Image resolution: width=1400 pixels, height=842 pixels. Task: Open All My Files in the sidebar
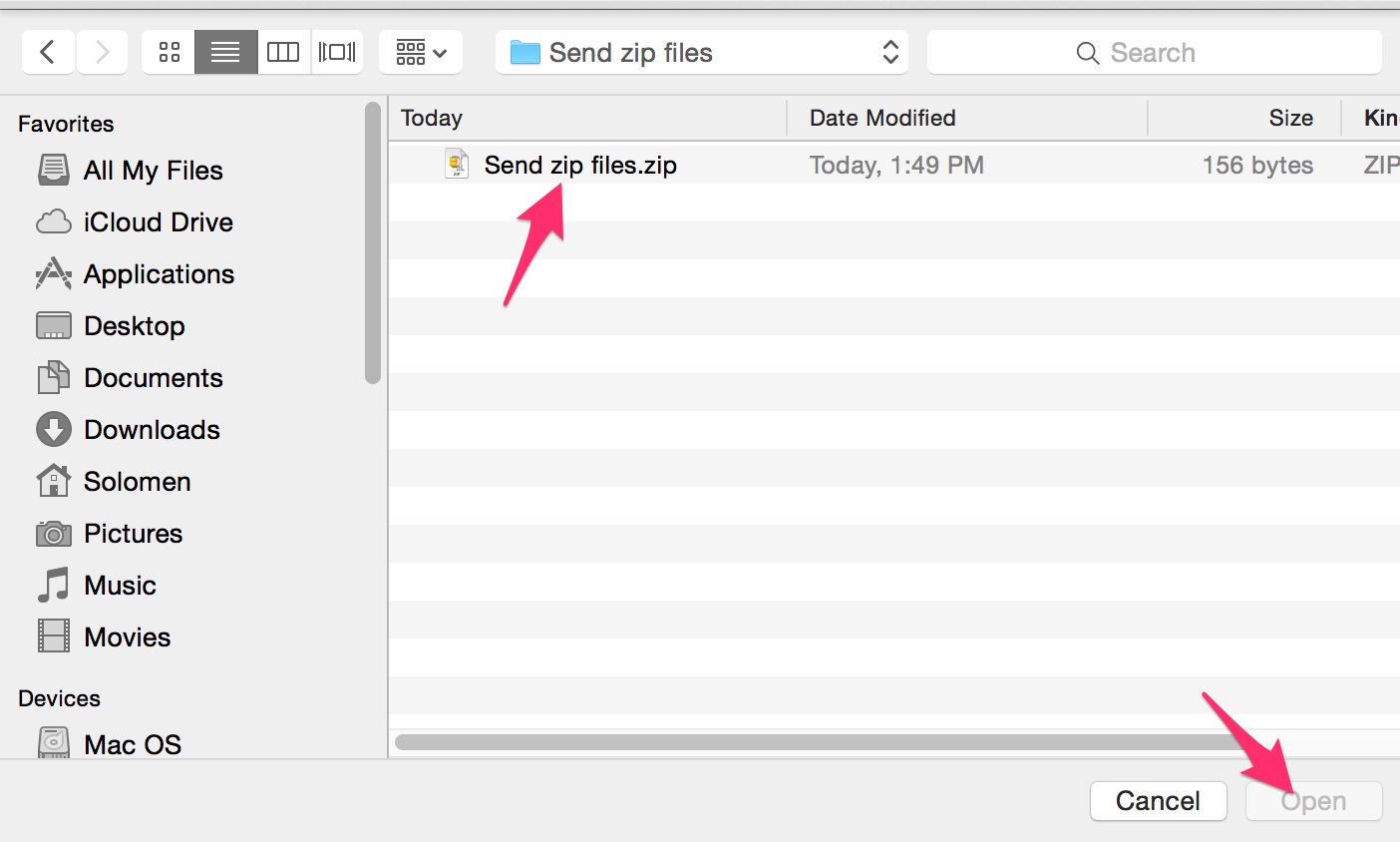pos(153,171)
